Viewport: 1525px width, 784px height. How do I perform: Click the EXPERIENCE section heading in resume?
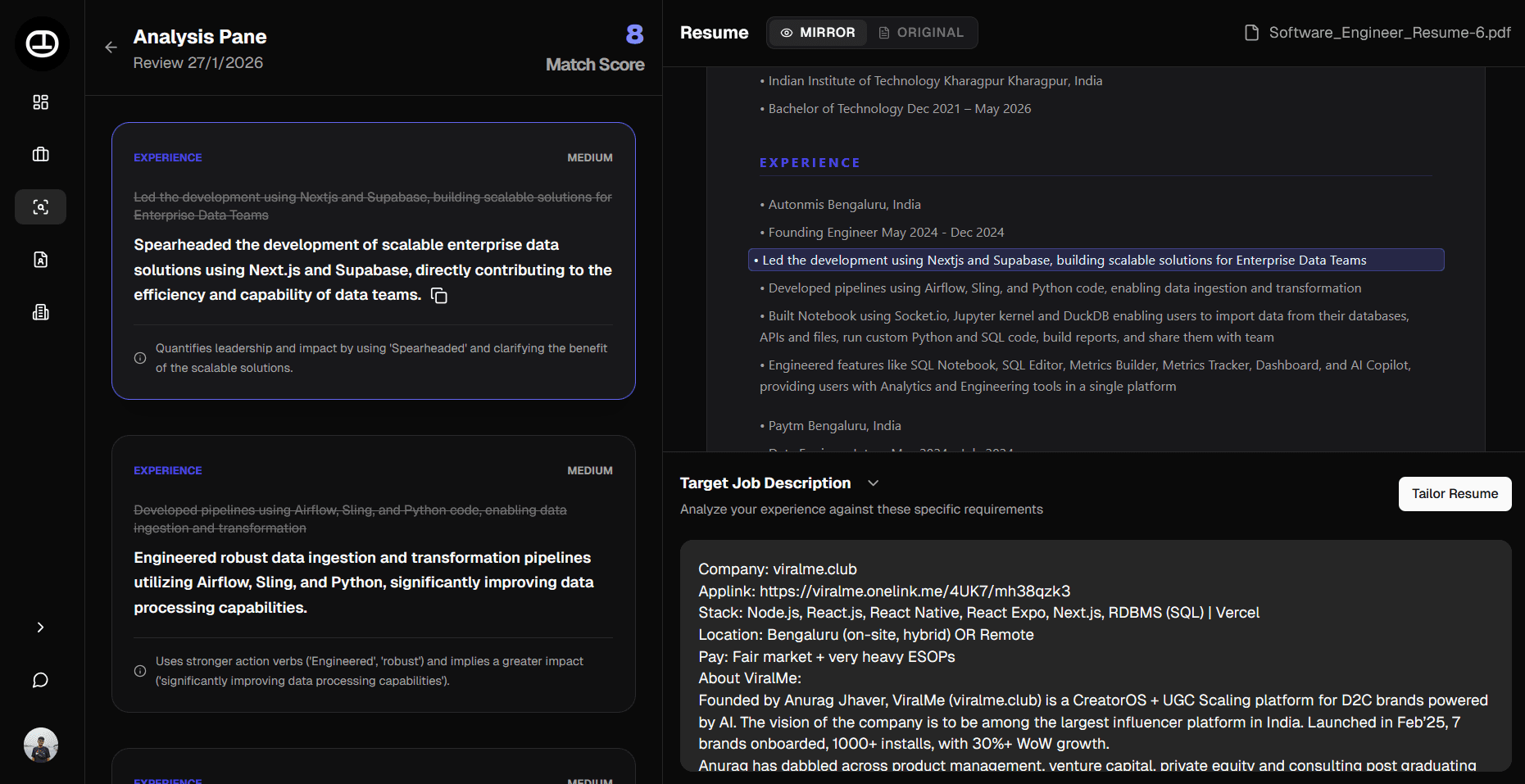[x=810, y=163]
